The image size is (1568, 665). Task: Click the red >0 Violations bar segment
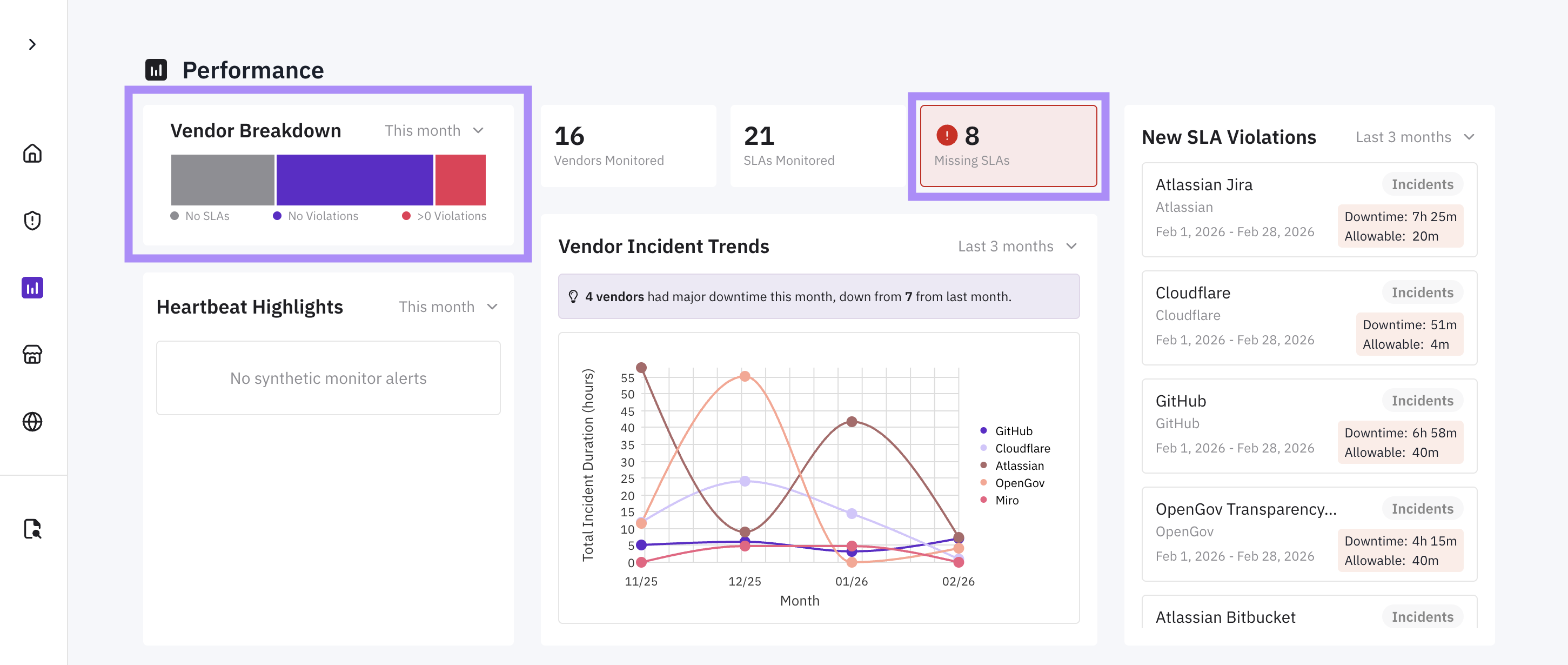[x=460, y=179]
